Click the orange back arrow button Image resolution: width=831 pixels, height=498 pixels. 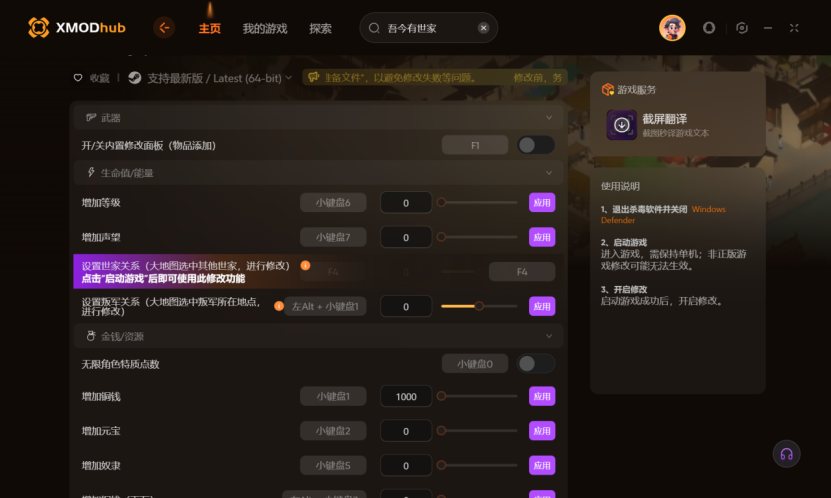[x=164, y=28]
